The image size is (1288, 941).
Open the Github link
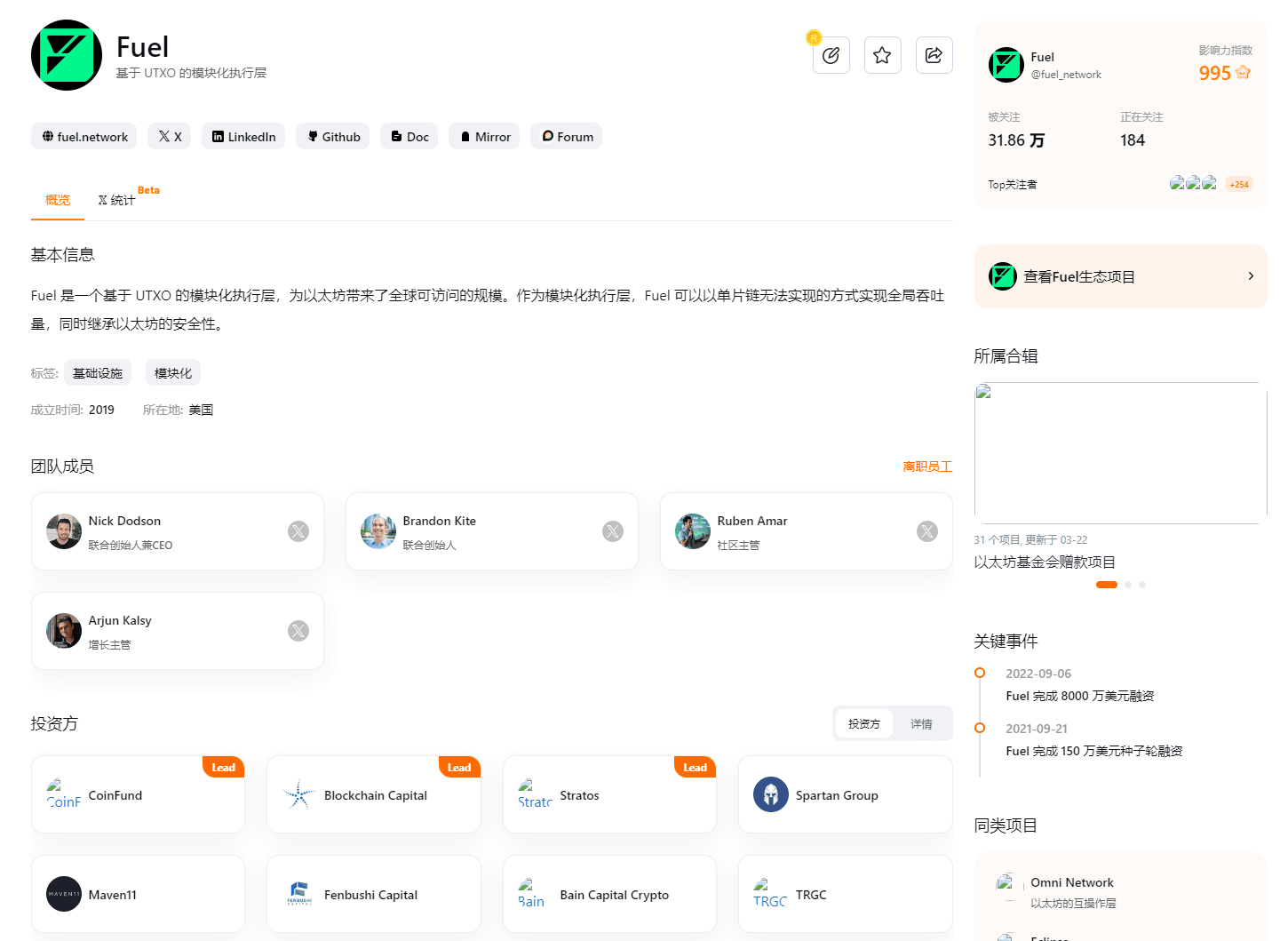[334, 137]
